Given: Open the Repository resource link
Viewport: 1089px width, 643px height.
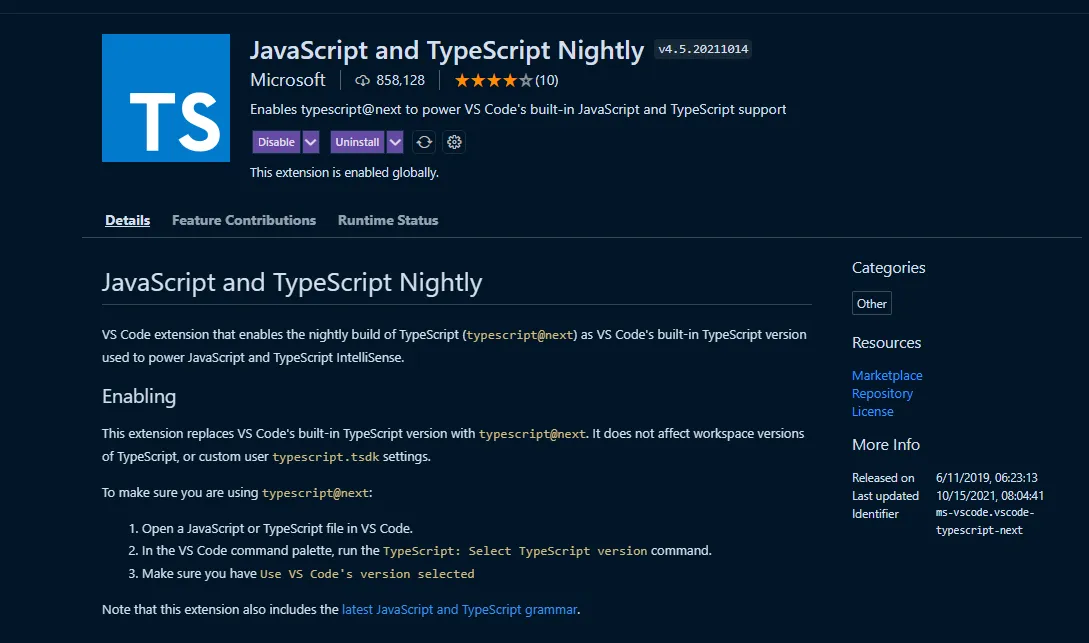Looking at the screenshot, I should coord(882,393).
